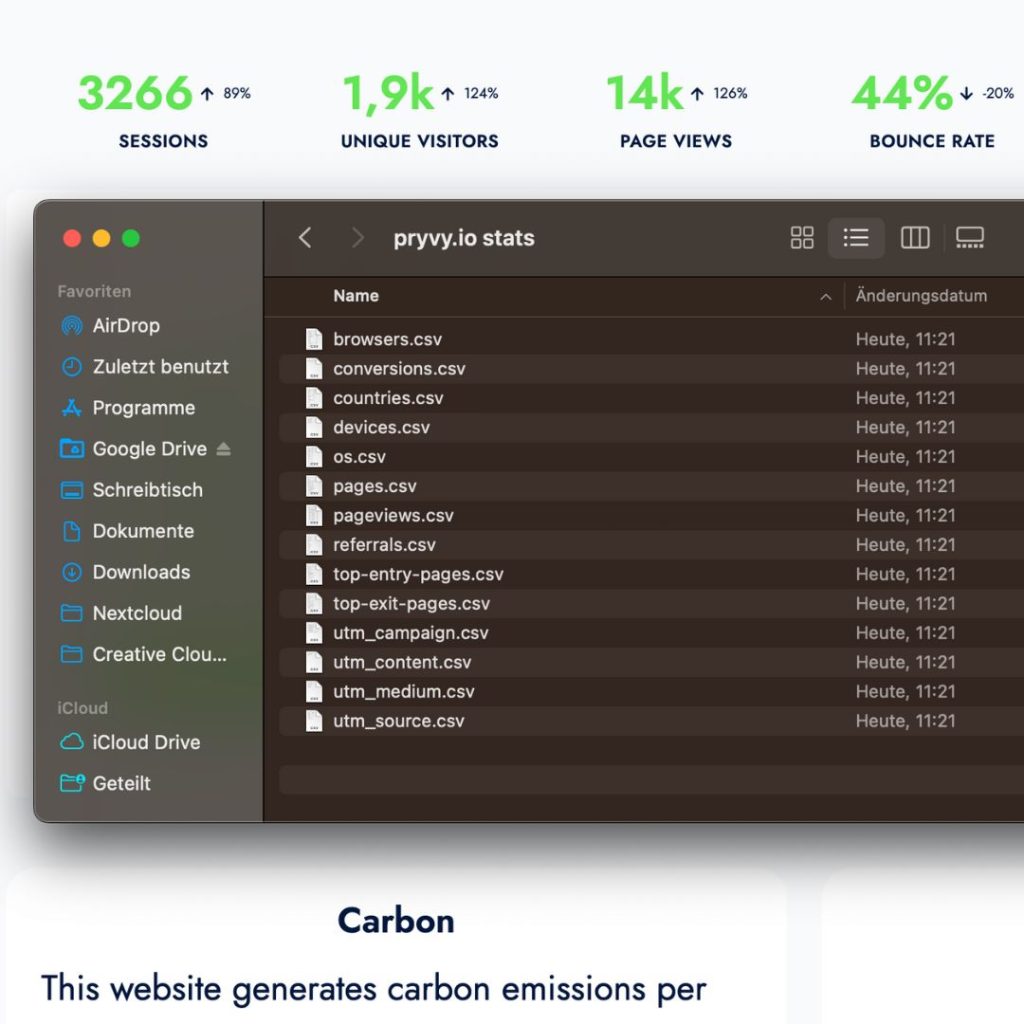Click the Downloads arrow icon
The image size is (1024, 1024).
[72, 572]
